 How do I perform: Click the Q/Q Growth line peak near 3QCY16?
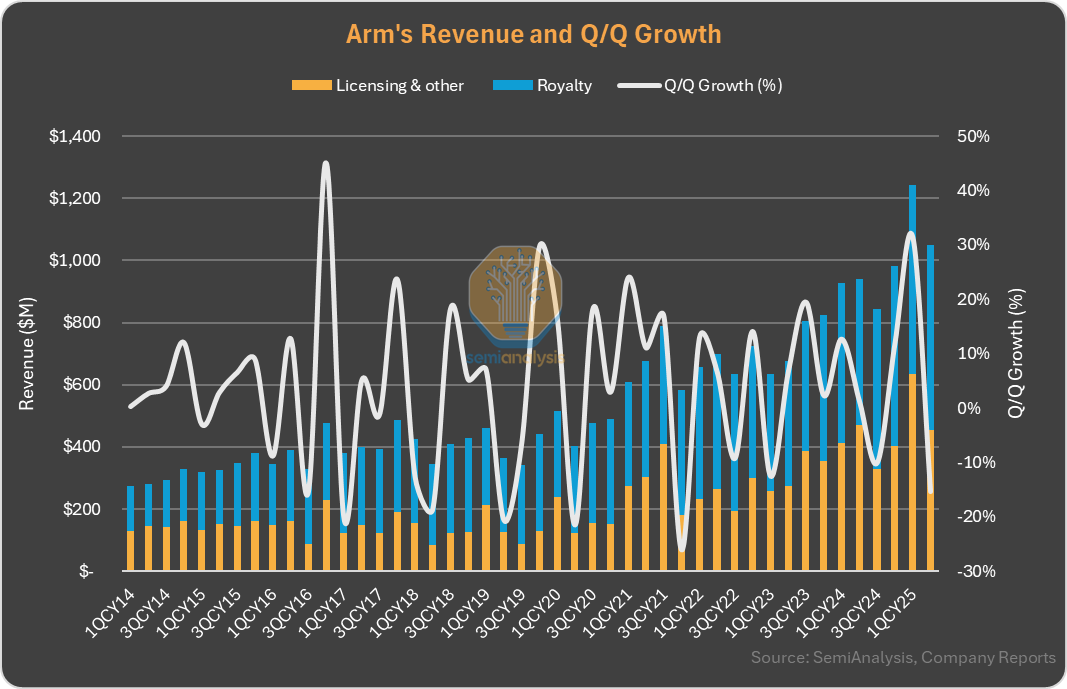tap(325, 165)
